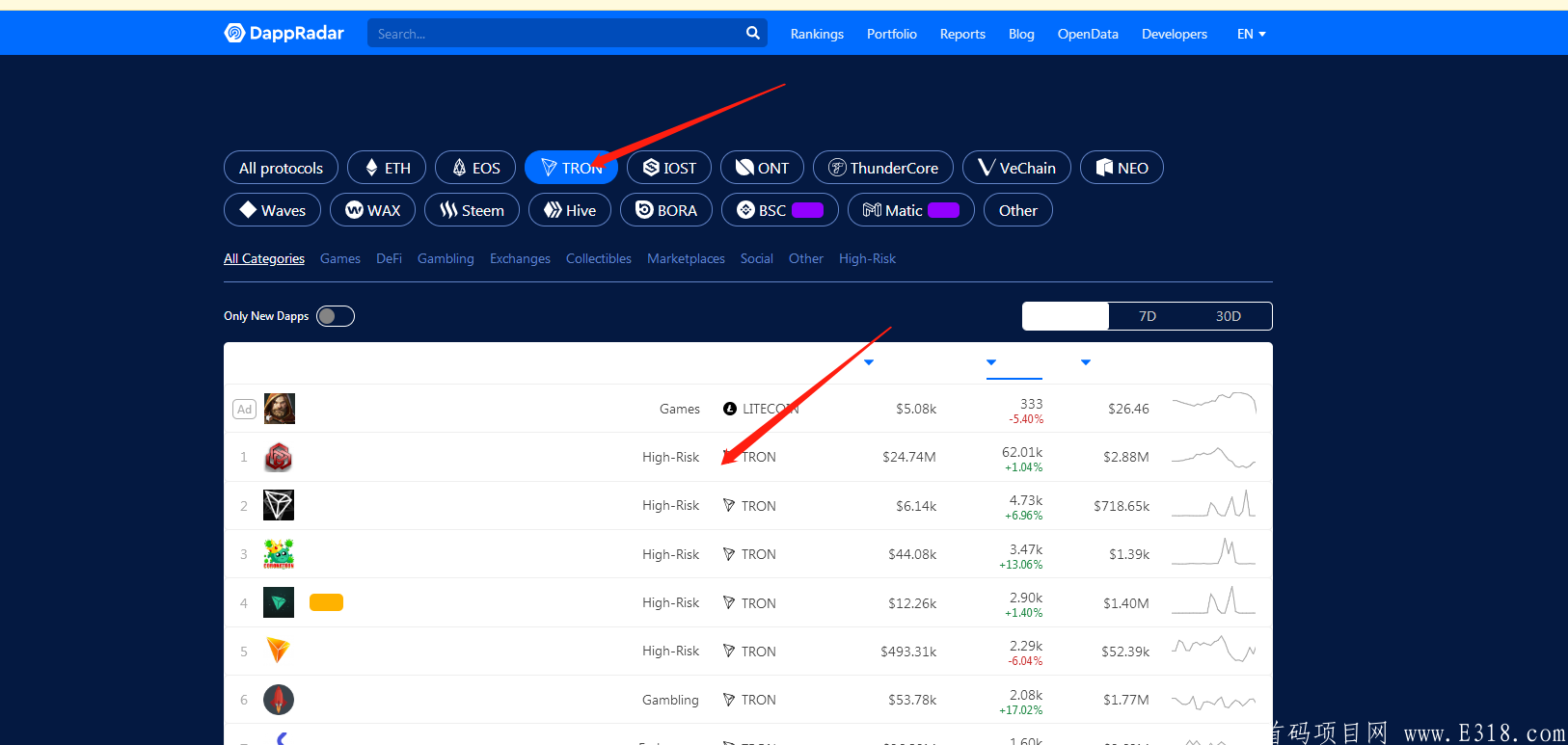Select the white active time tab beside 7D

pos(1066,316)
